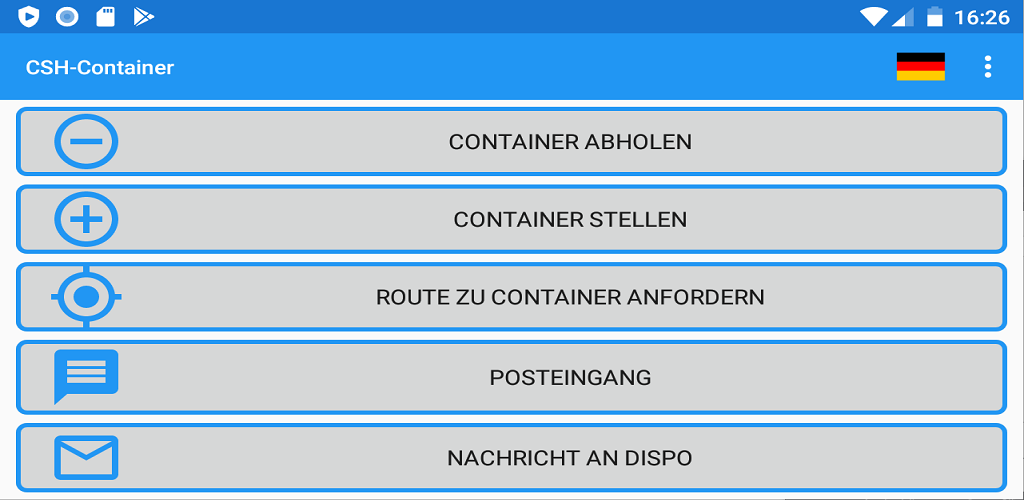Tap the battery status icon
Screen dimensions: 1024x500
point(935,16)
